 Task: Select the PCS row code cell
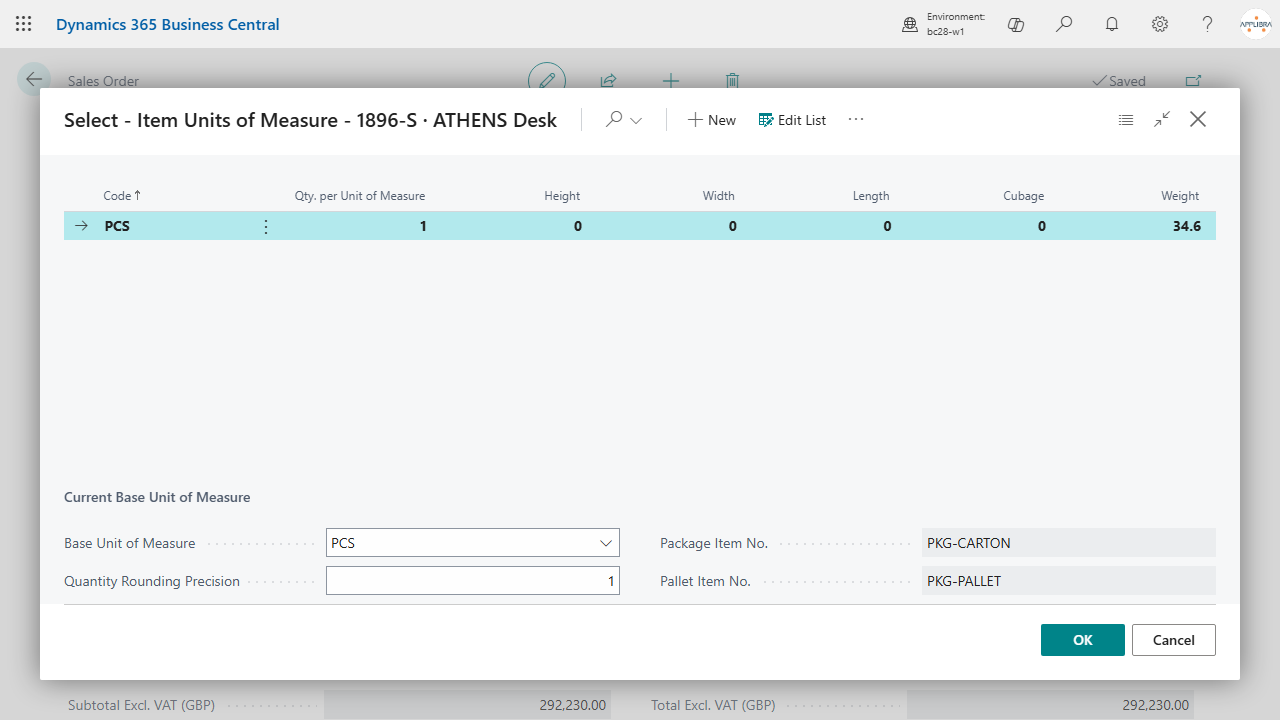coord(117,226)
